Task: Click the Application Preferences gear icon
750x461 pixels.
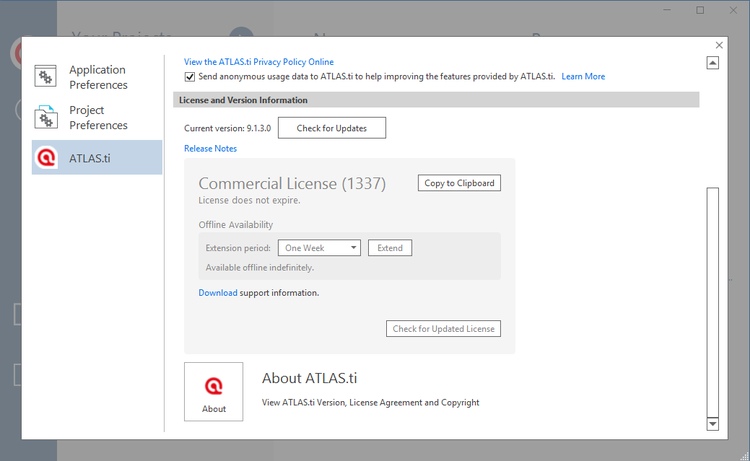Action: click(x=46, y=77)
